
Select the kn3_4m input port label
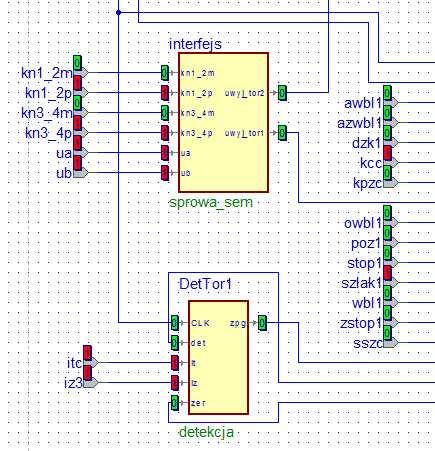tap(47, 113)
